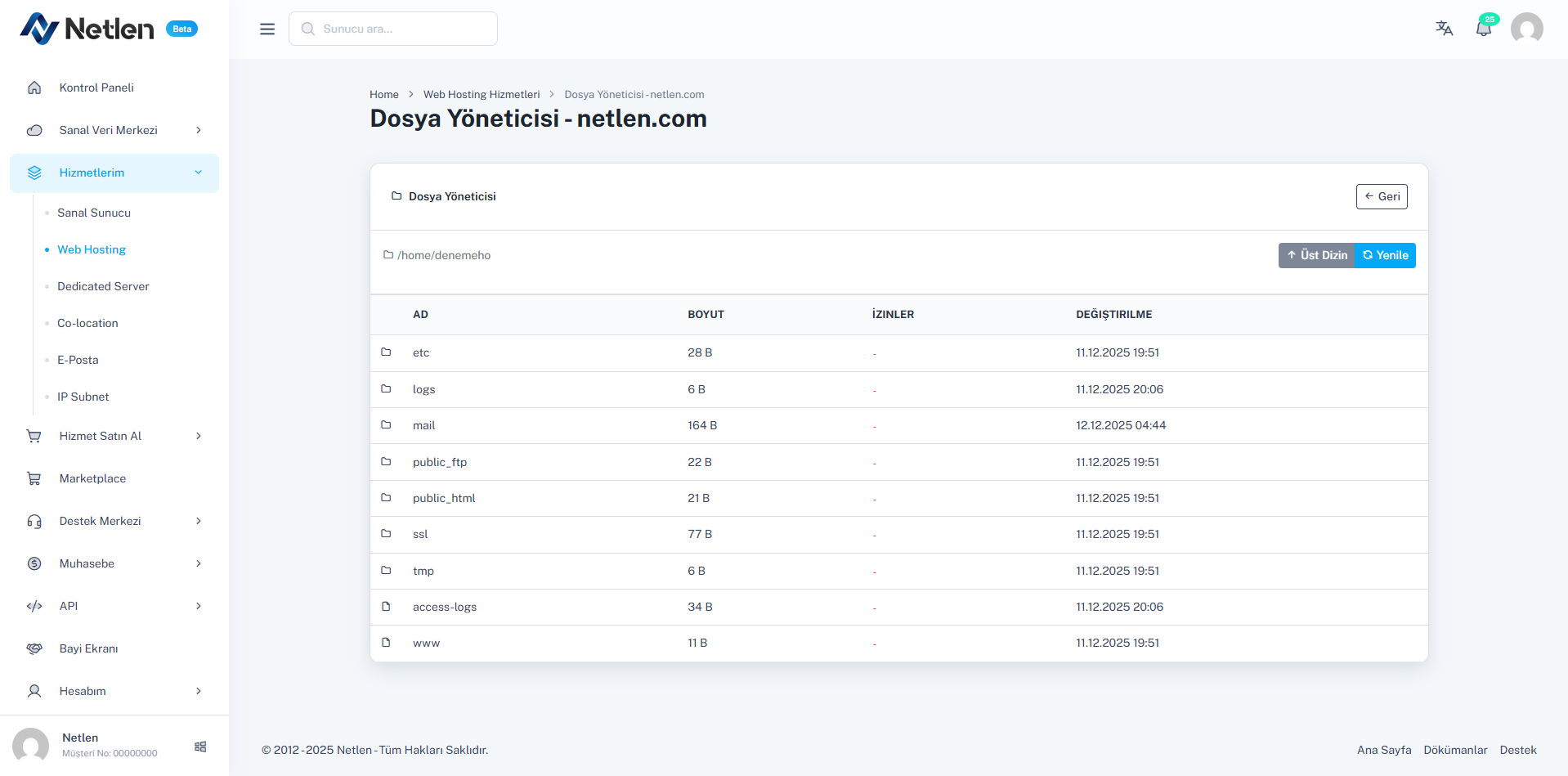This screenshot has width=1568, height=776.
Task: Click the ssl folder icon
Action: [386, 534]
